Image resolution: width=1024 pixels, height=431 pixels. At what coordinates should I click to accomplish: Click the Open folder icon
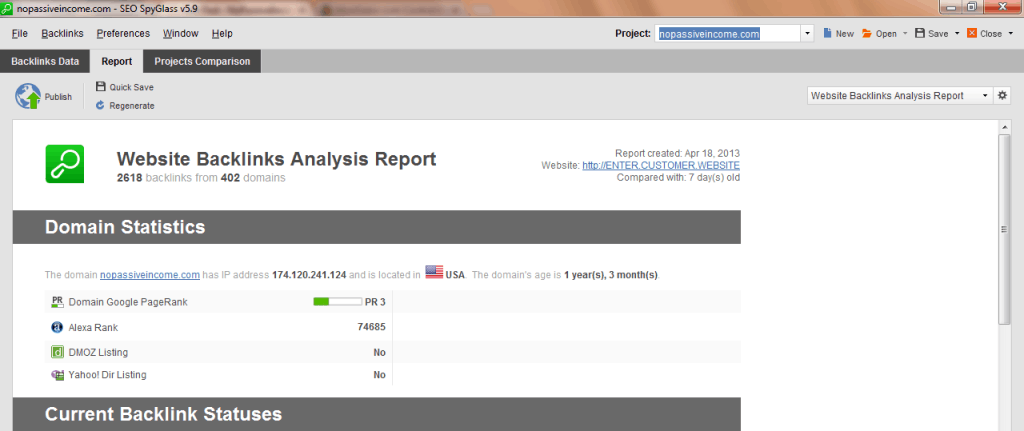click(867, 33)
